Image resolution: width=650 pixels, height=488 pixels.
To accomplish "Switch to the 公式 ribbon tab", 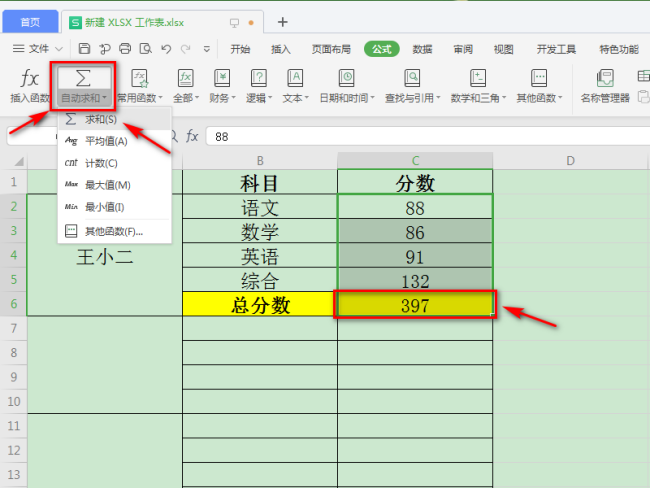I will [382, 49].
